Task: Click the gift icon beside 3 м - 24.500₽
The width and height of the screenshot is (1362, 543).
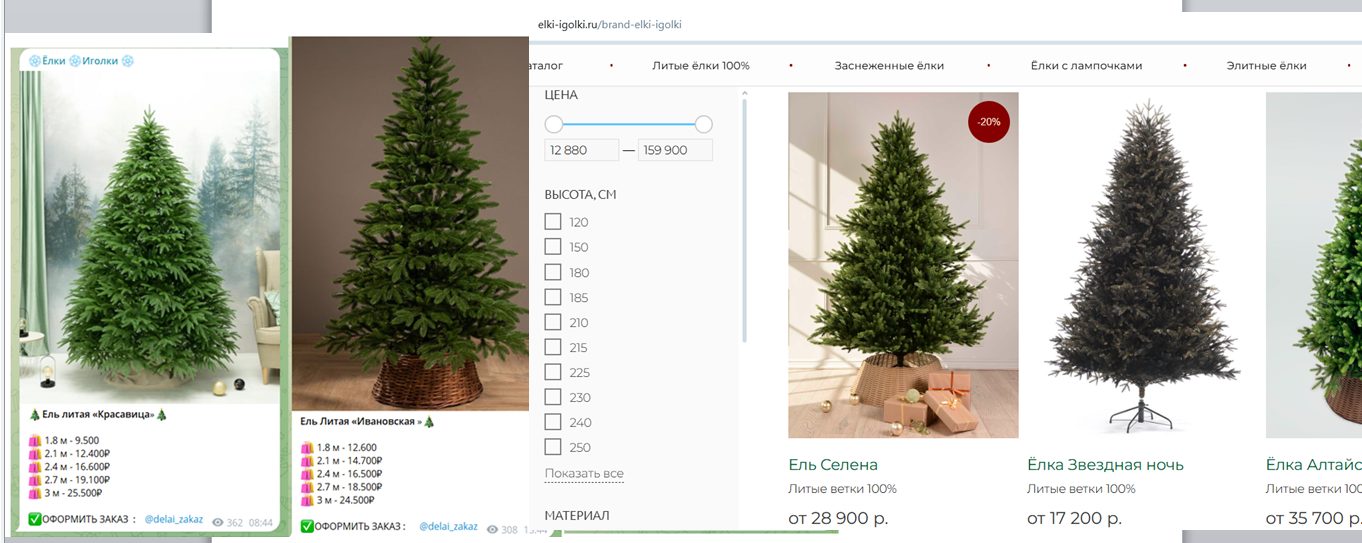Action: coord(308,500)
